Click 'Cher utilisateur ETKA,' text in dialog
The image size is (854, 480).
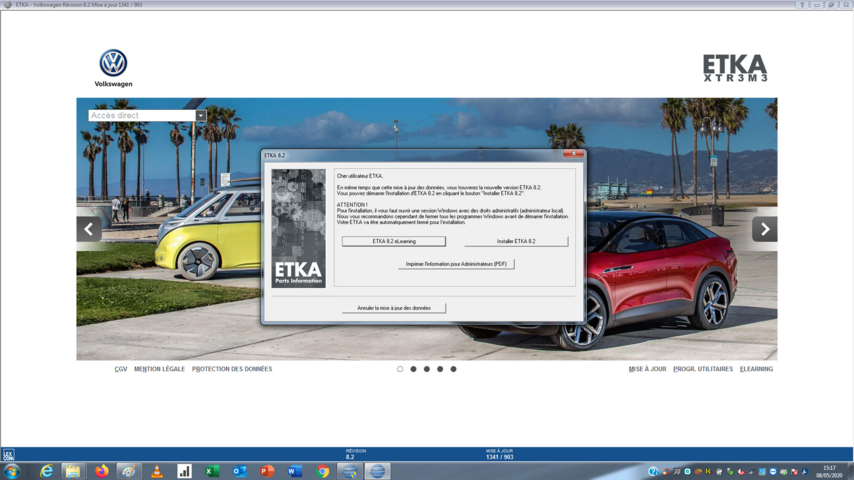coord(360,176)
